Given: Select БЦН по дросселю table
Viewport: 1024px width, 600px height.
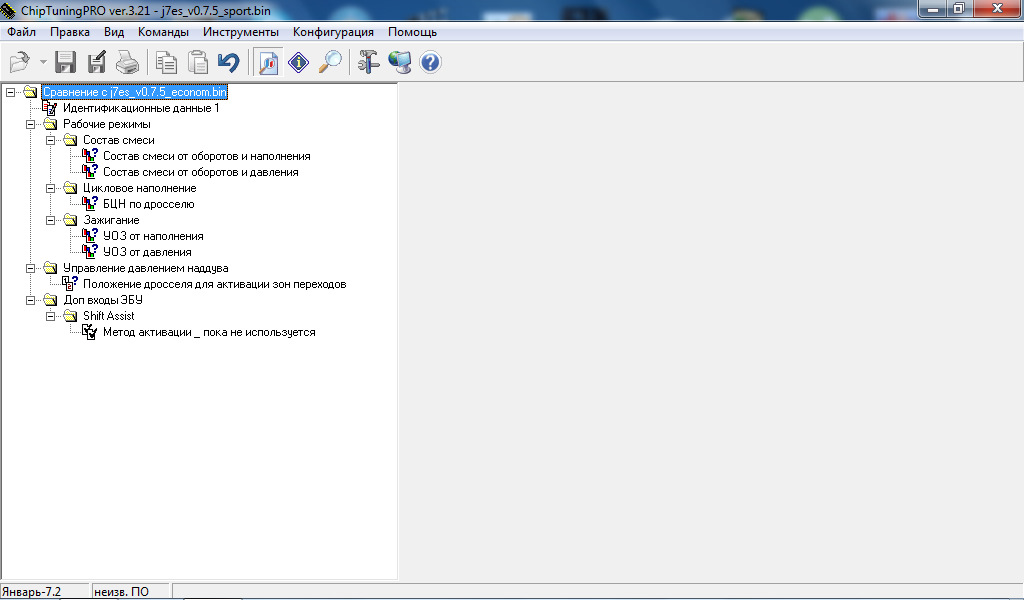Looking at the screenshot, I should (x=148, y=204).
